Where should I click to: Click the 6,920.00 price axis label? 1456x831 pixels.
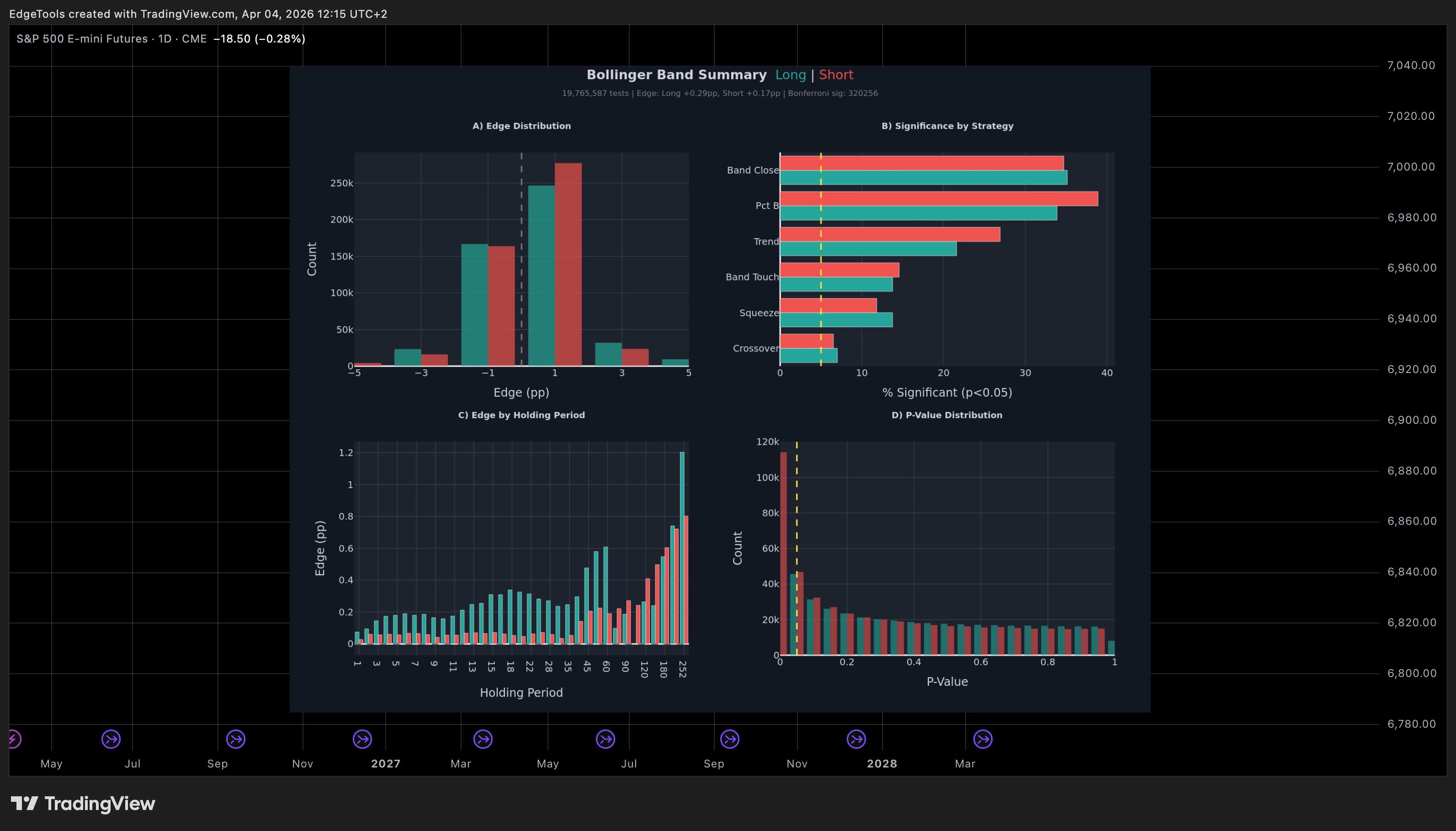pyautogui.click(x=1412, y=369)
